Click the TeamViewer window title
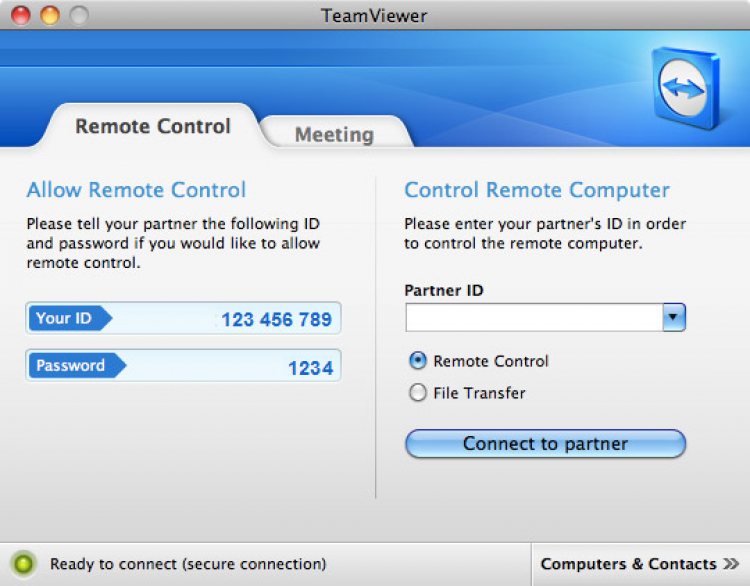Screen dimensions: 750x586 (x=374, y=16)
